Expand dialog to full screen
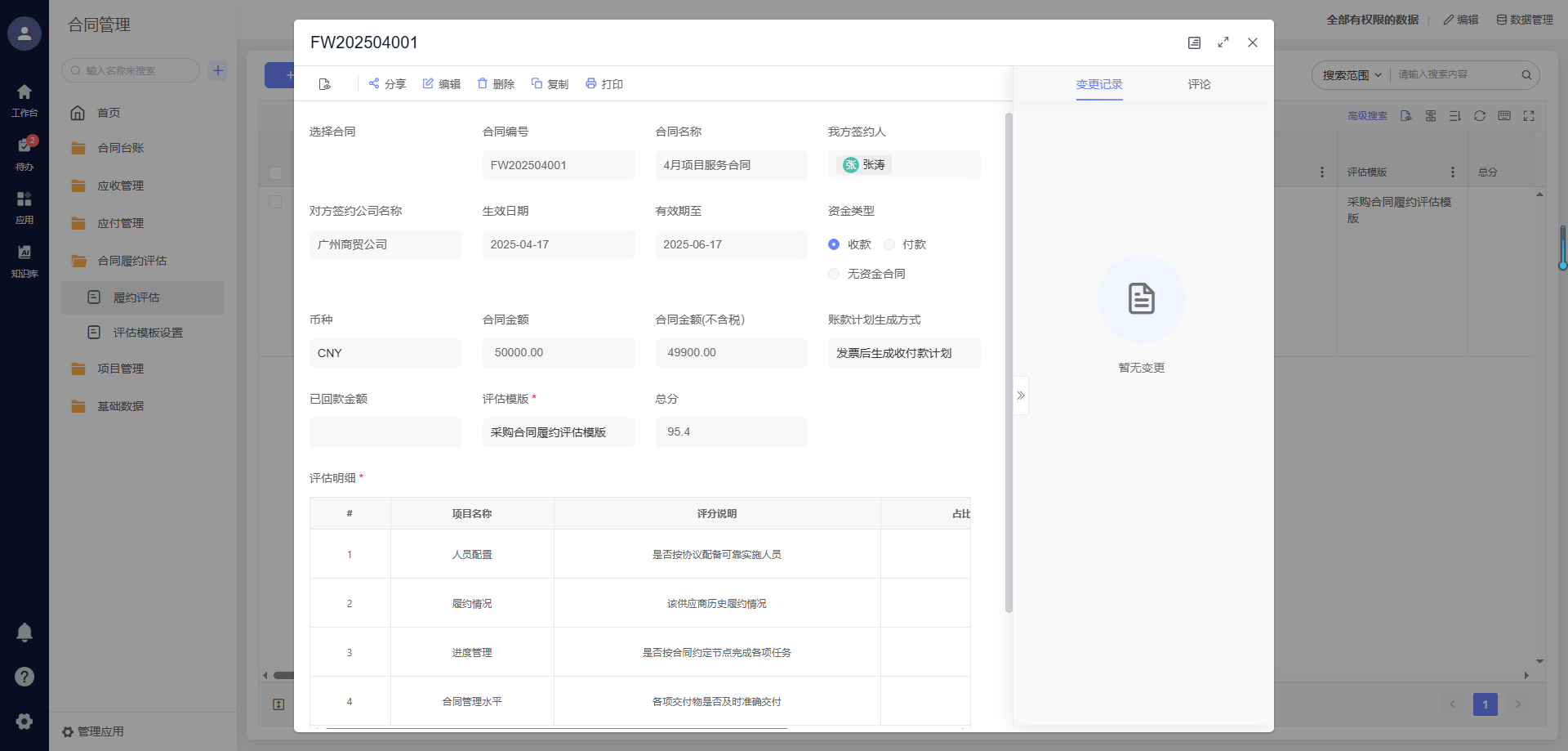 1223,42
